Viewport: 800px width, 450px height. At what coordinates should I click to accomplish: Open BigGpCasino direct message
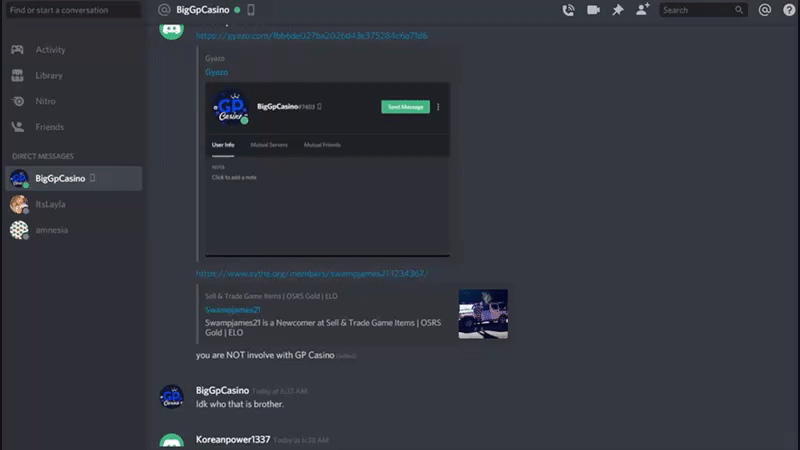pyautogui.click(x=73, y=178)
